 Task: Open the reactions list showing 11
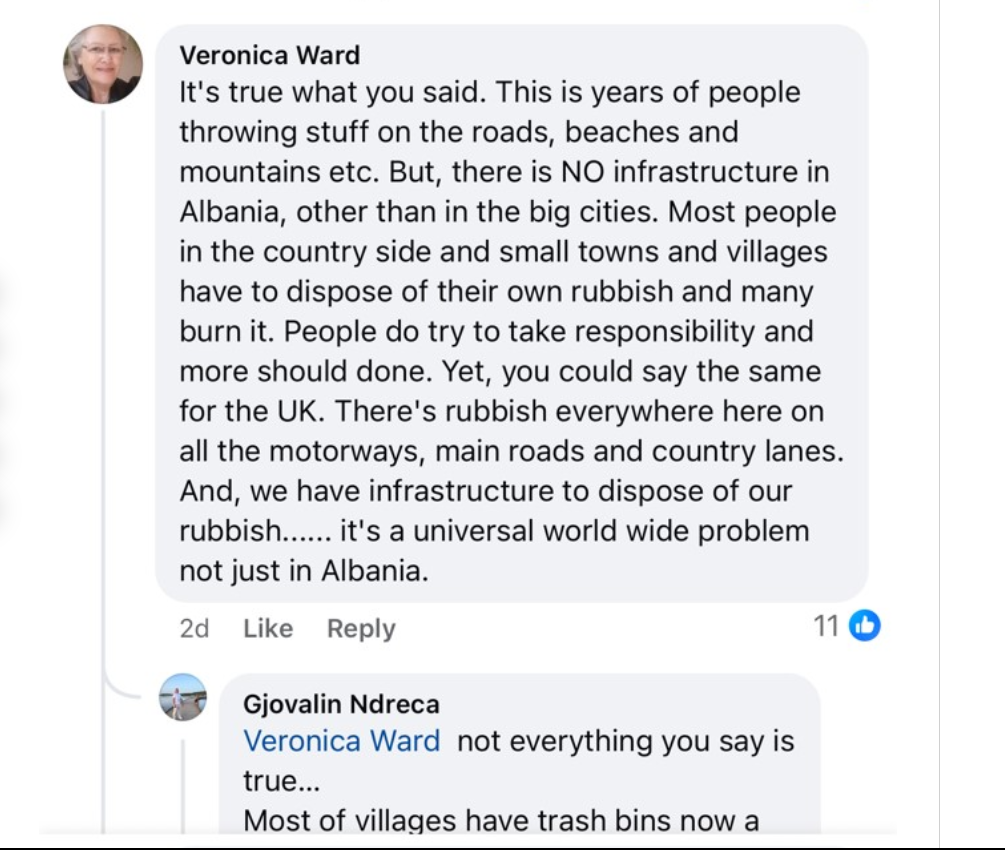[826, 627]
